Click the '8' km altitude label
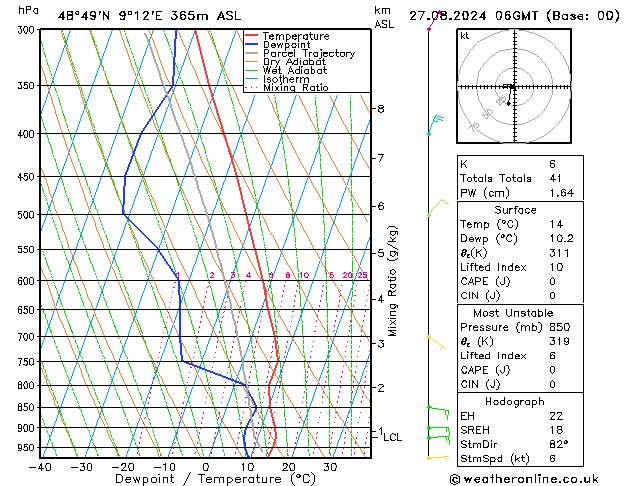This screenshot has width=629, height=486. click(381, 109)
